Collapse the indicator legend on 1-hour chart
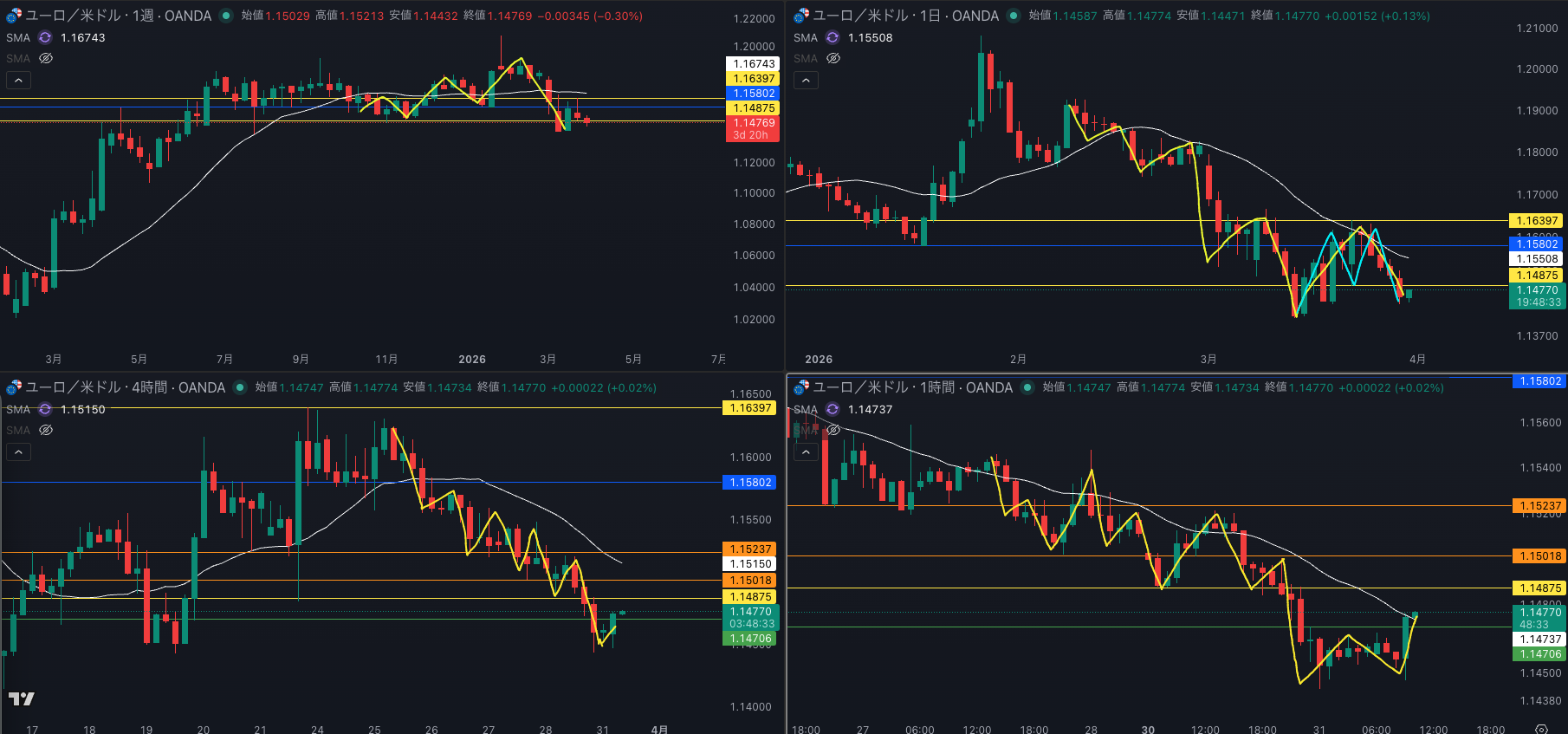 coord(806,451)
